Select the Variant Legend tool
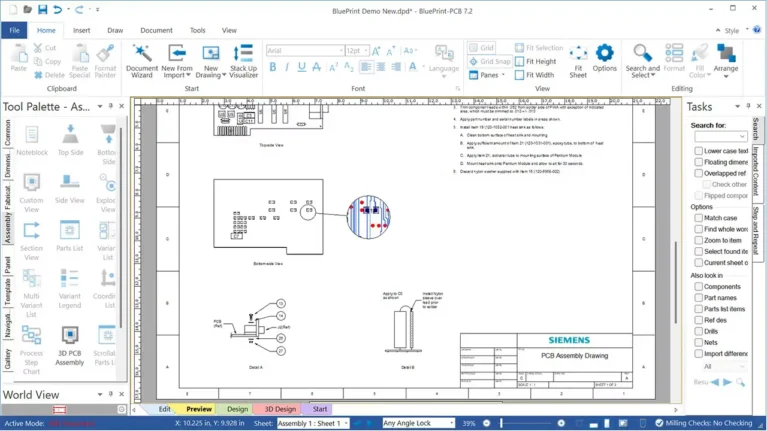 click(69, 288)
